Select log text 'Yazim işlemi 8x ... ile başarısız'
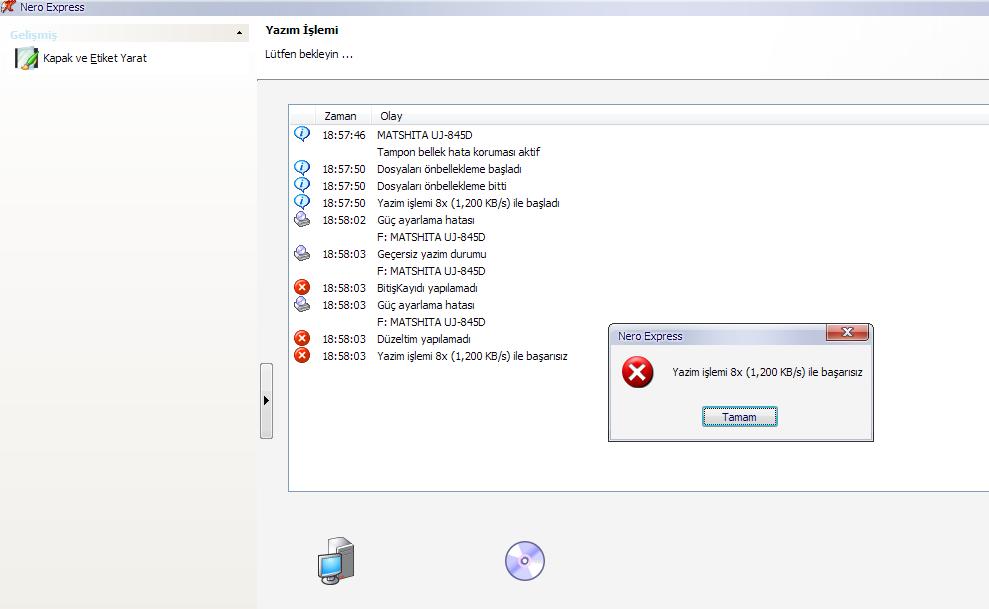 click(x=472, y=356)
